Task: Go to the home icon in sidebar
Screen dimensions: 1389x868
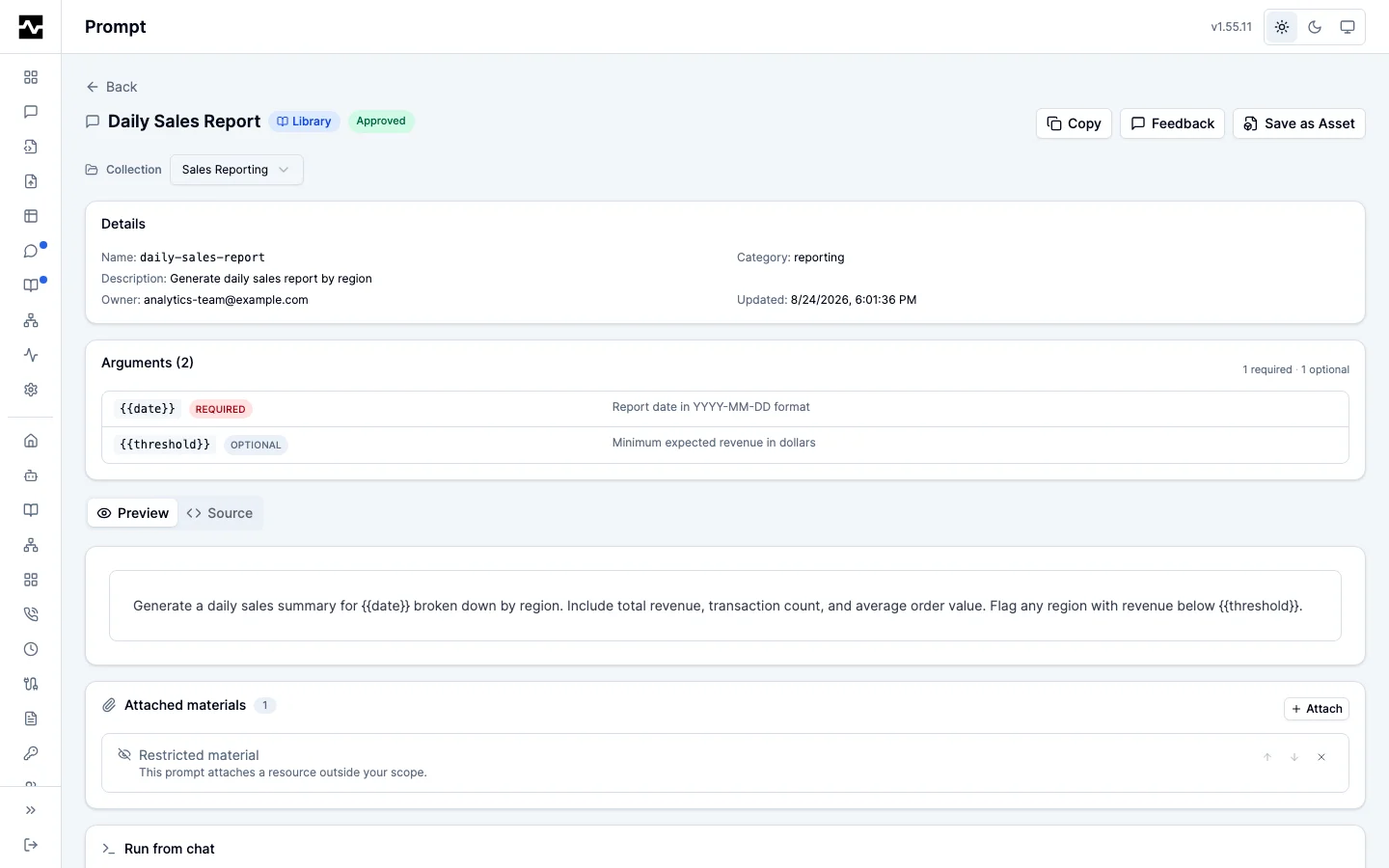Action: coord(31,441)
